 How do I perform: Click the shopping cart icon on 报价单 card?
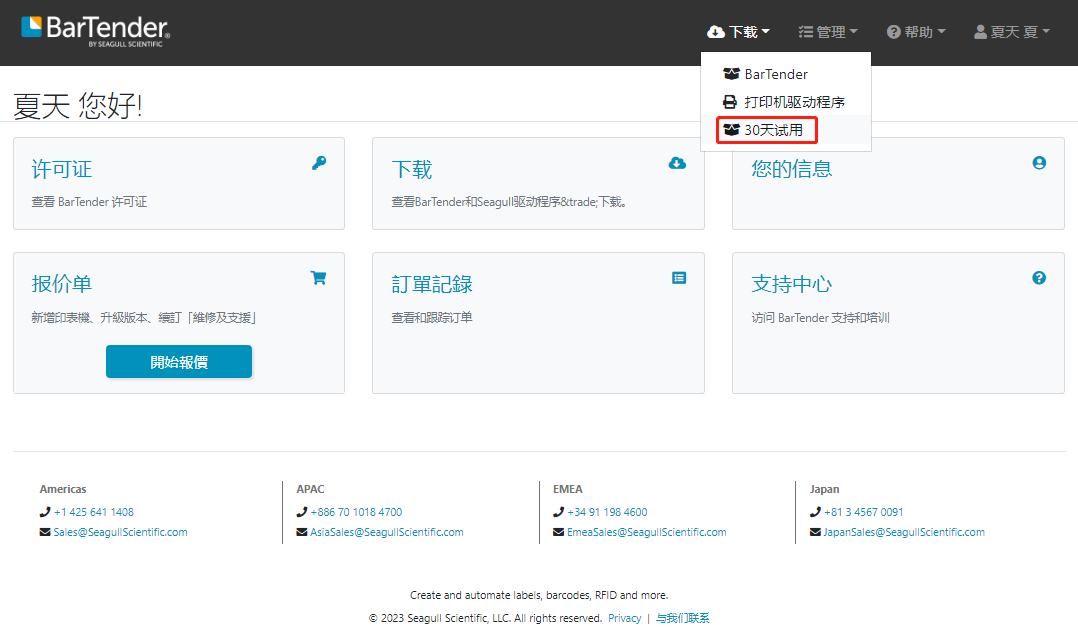point(318,278)
